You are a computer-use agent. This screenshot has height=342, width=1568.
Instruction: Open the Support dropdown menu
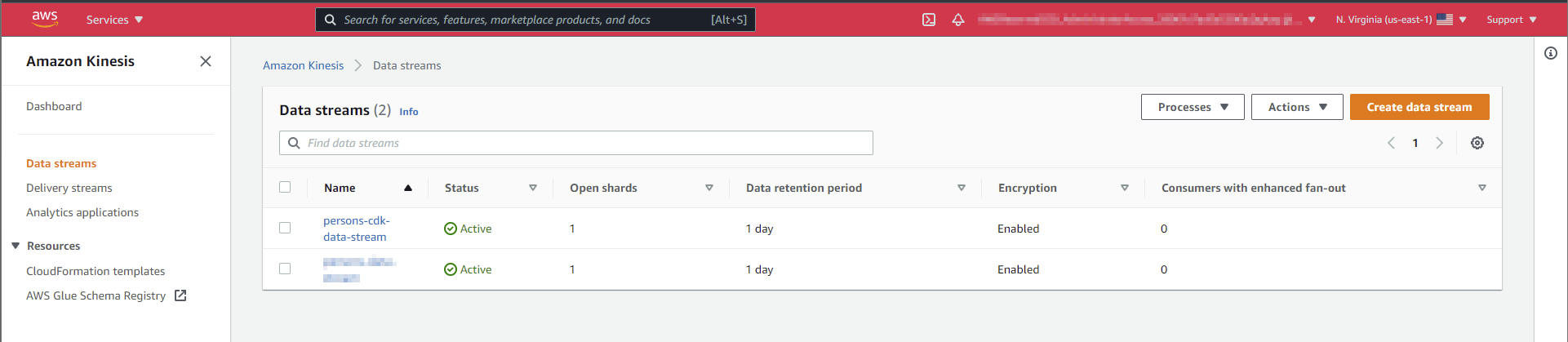1512,20
